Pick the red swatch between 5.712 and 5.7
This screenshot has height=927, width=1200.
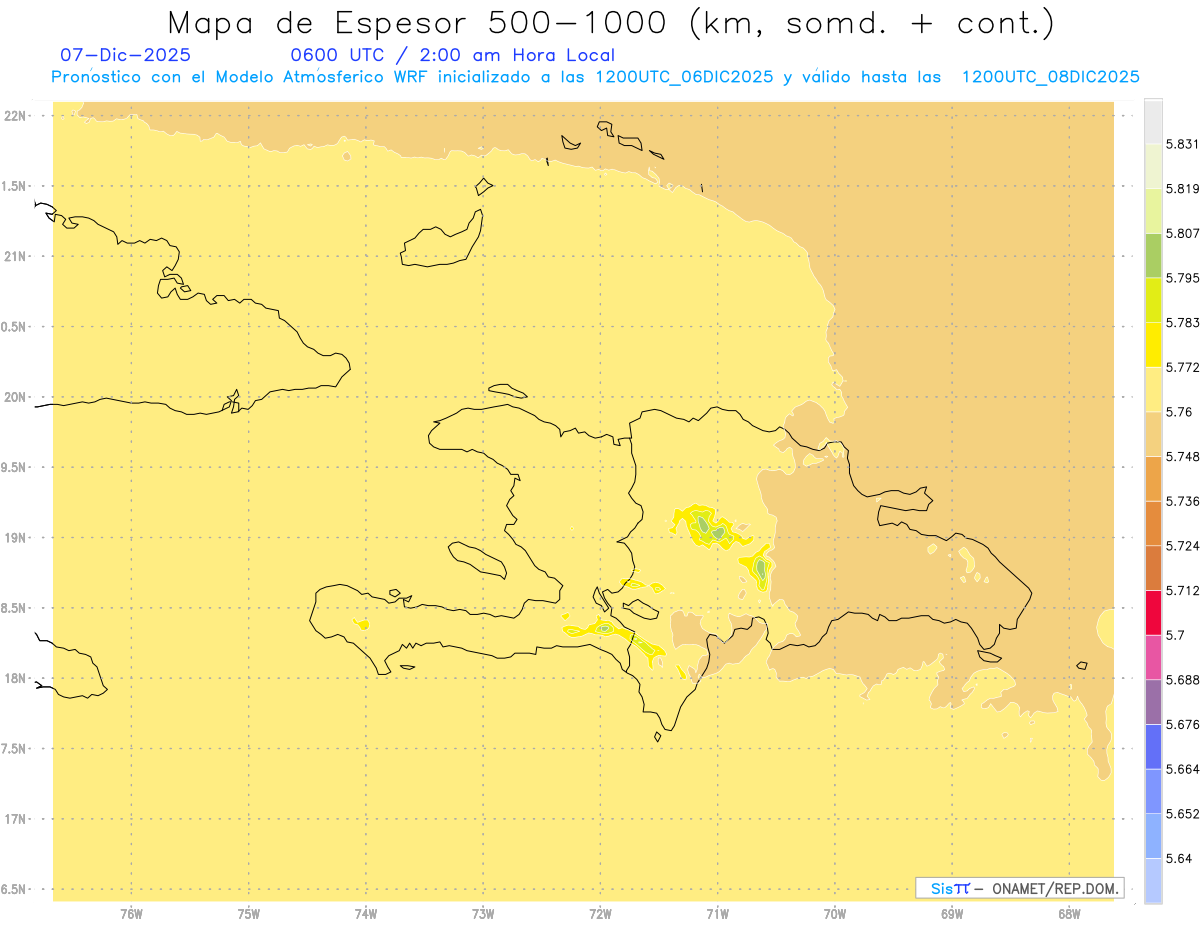[x=1153, y=612]
